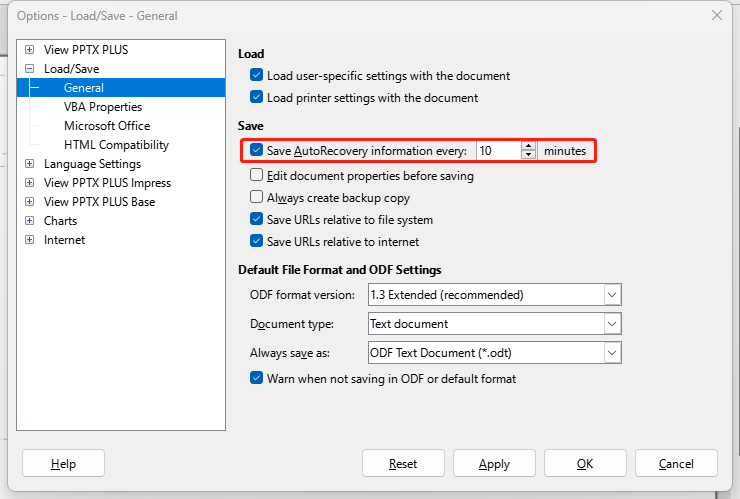Collapse the Load/Save tree node

29,68
